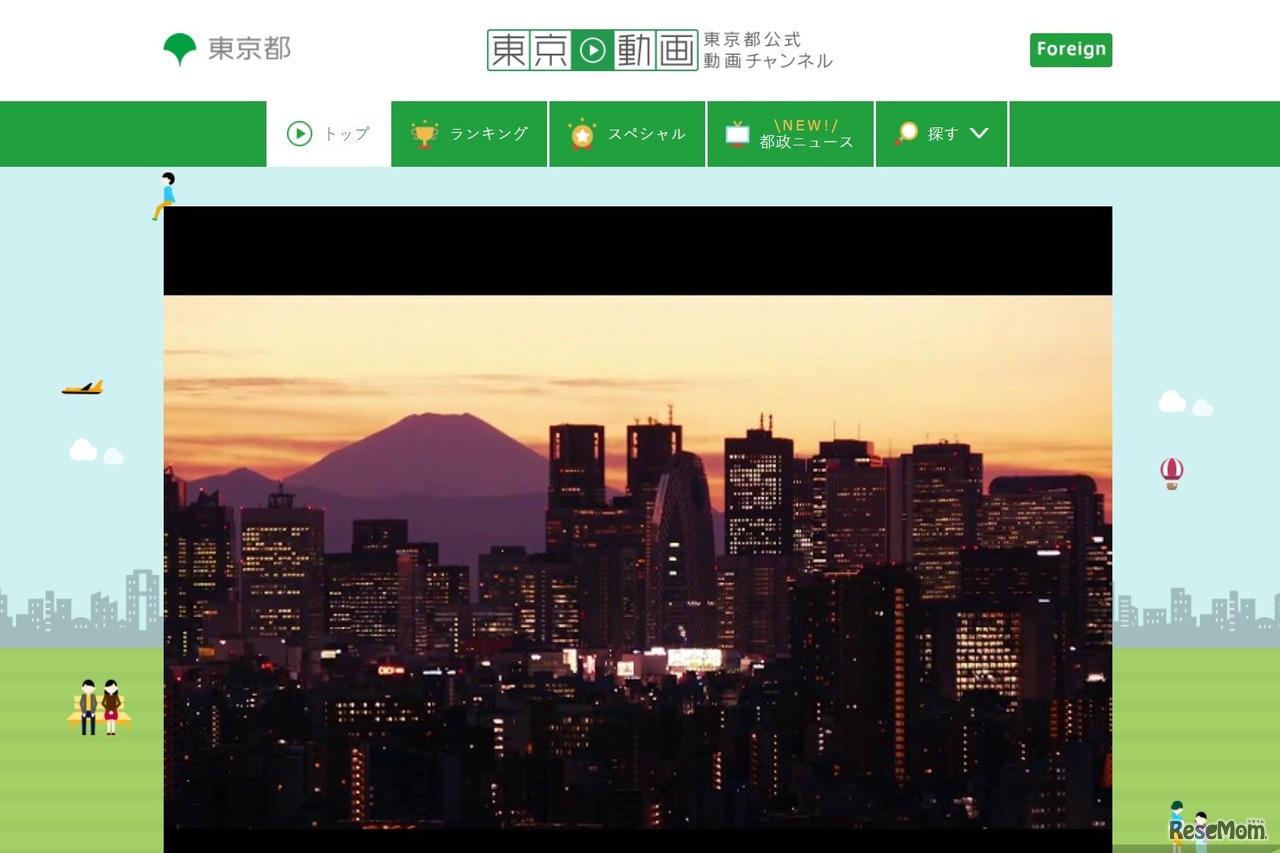Go to the ランキング section
Viewport: 1280px width, 853px height.
487,133
